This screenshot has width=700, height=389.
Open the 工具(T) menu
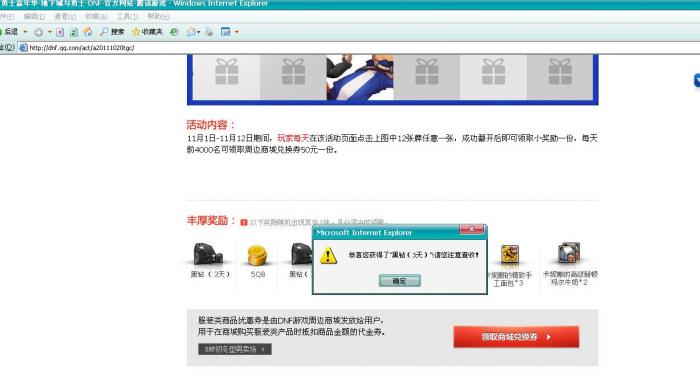click(127, 17)
